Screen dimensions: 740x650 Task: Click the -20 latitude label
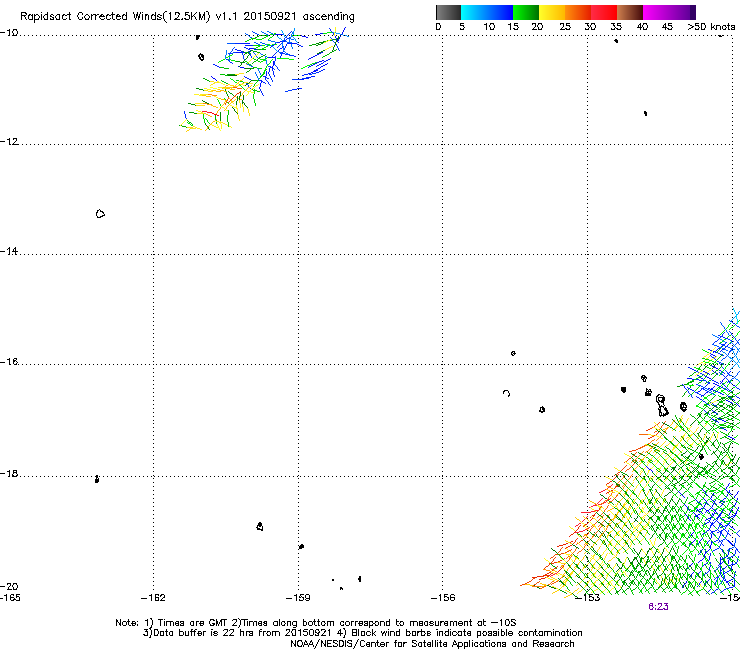pos(9,586)
